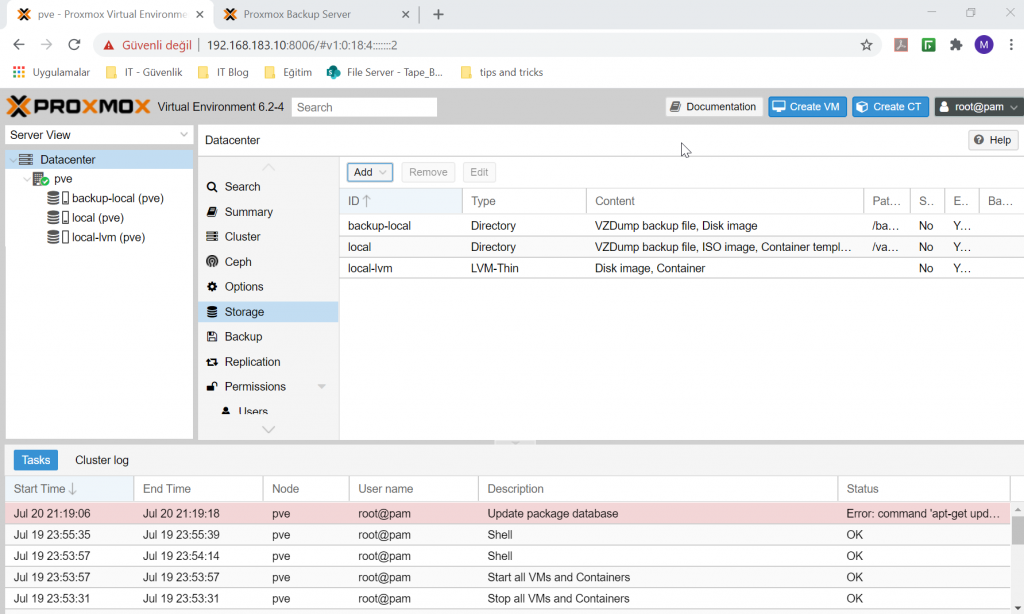The image size is (1024, 614).
Task: Click the Edit storage button
Action: (479, 172)
